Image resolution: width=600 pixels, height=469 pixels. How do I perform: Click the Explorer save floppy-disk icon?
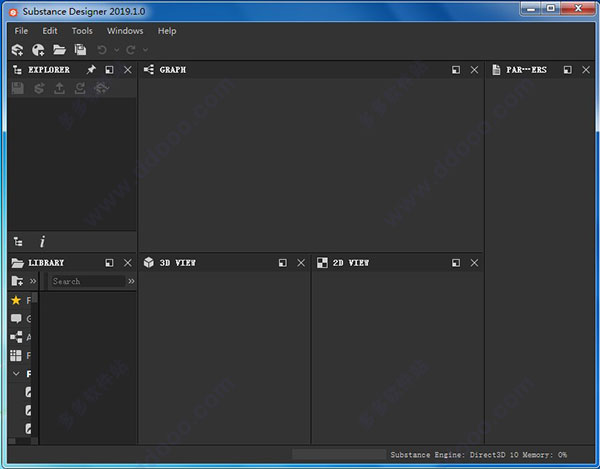[17, 88]
